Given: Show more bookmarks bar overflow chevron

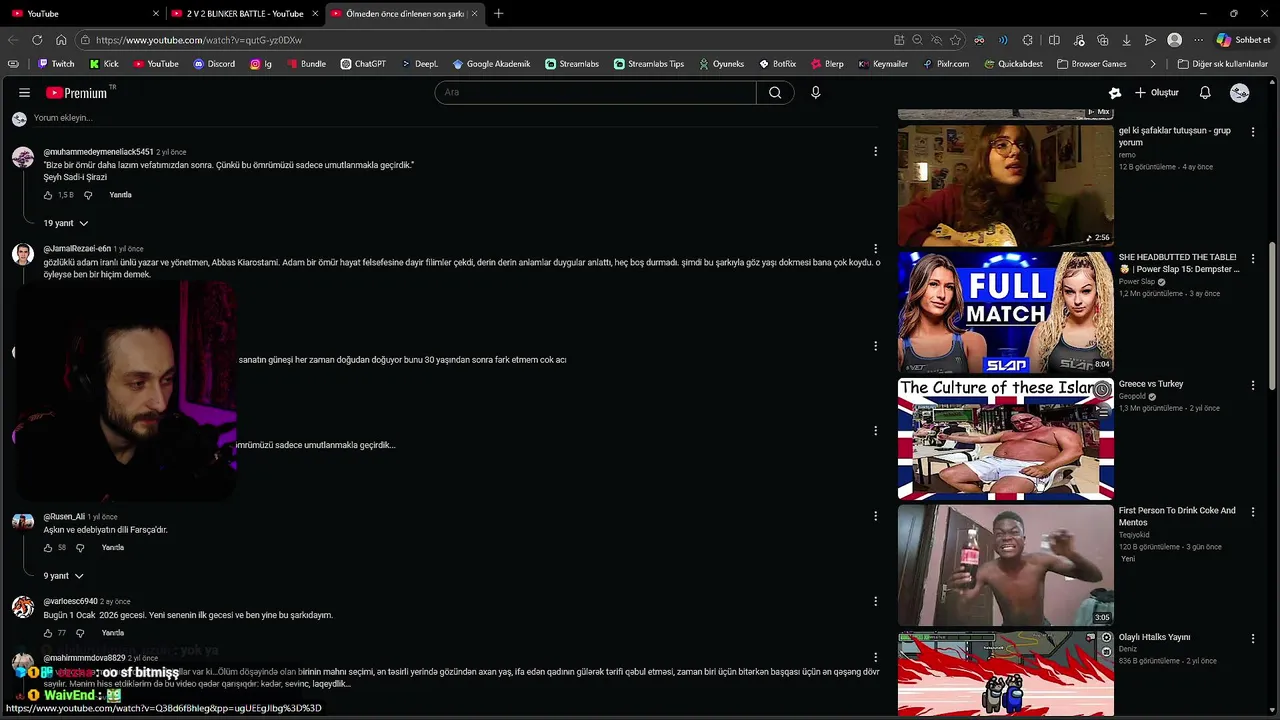Looking at the screenshot, I should coord(1153,64).
